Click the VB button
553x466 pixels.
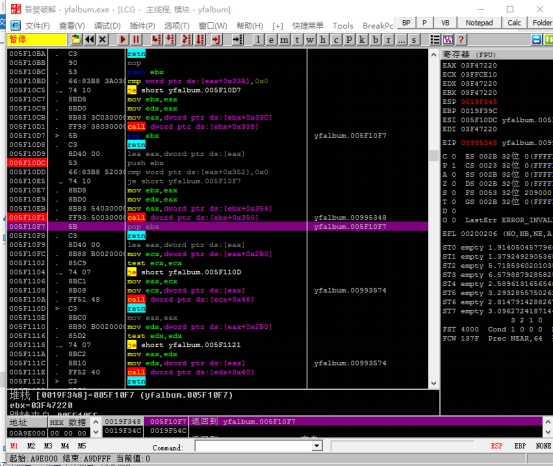coord(445,23)
